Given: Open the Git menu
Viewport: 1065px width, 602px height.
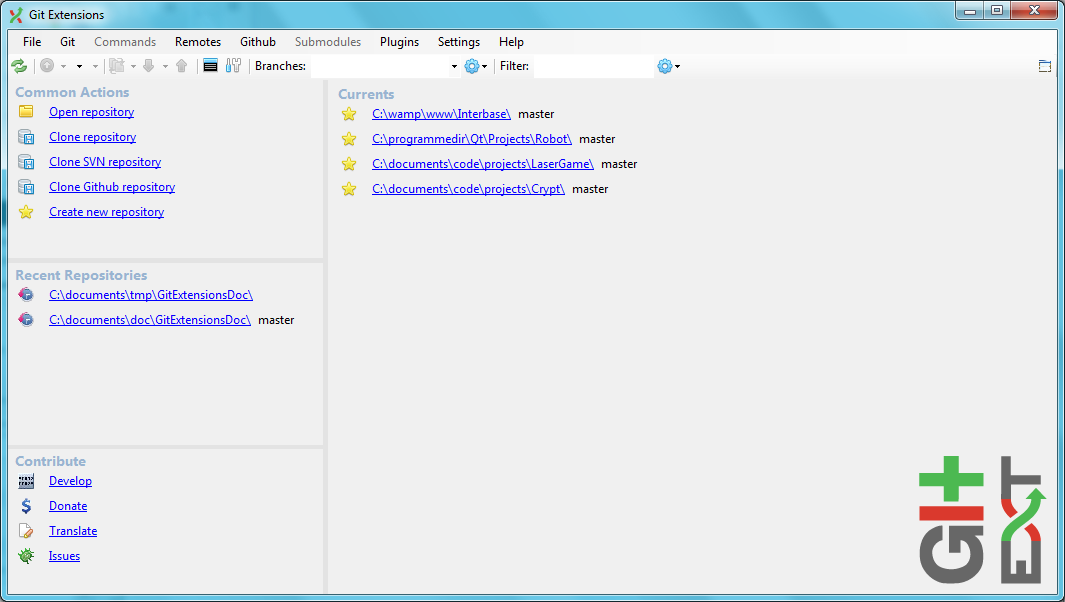Looking at the screenshot, I should click(67, 42).
